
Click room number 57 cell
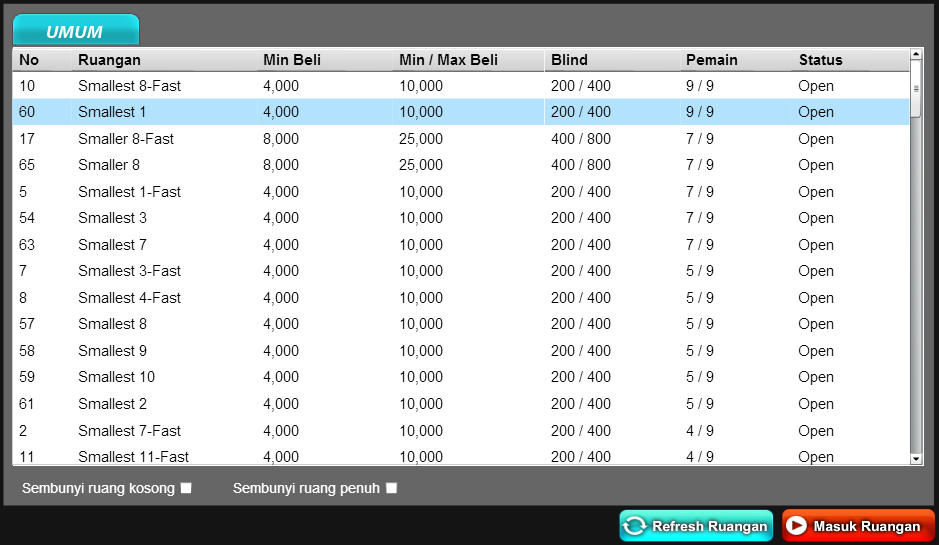[27, 324]
